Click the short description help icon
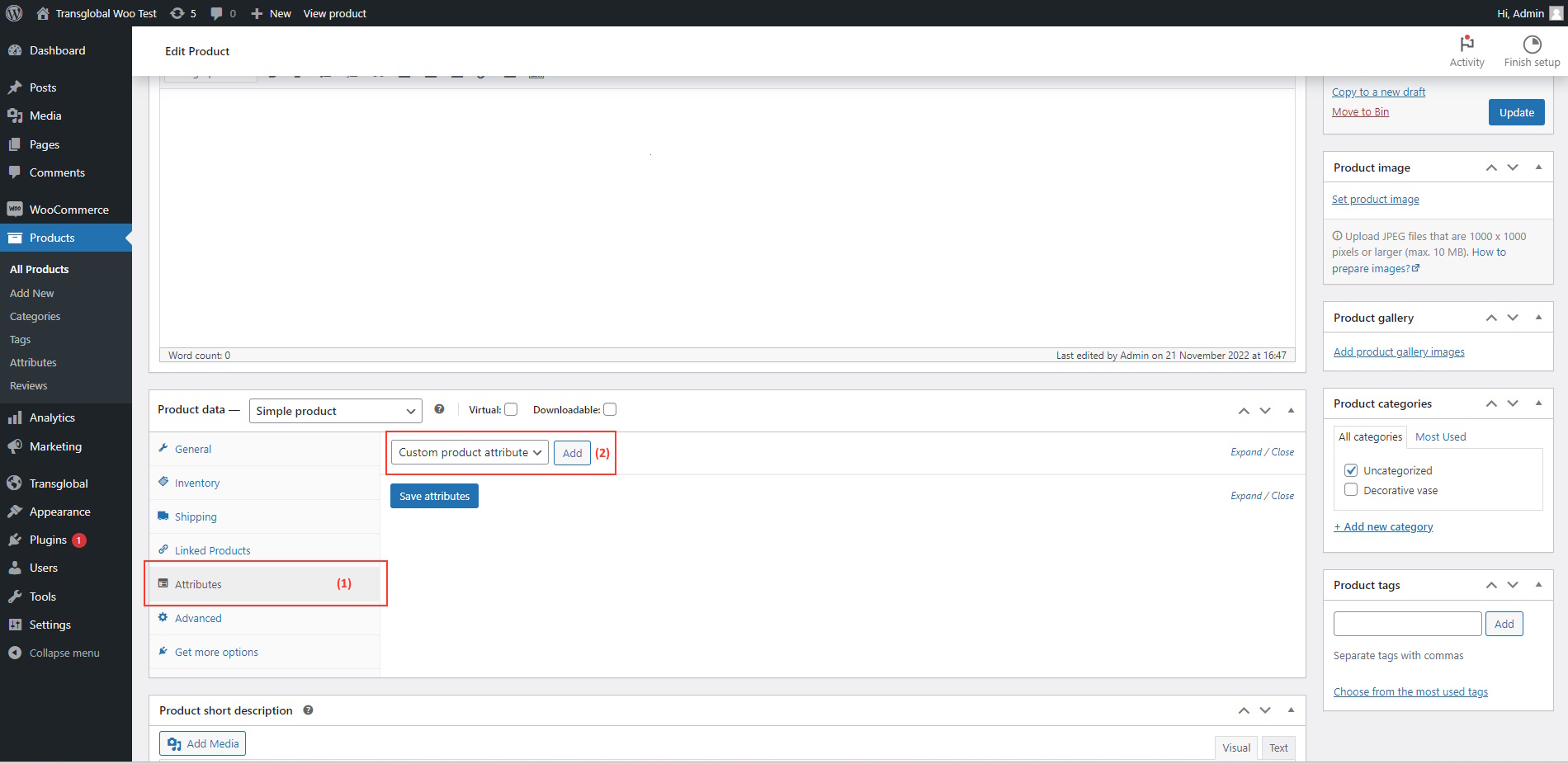Screen dimensions: 1568x764 tap(308, 710)
